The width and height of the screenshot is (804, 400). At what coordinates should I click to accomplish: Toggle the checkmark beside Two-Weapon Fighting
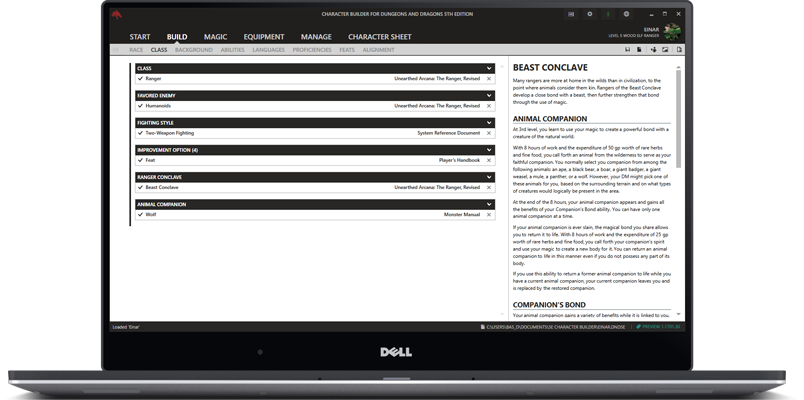140,133
